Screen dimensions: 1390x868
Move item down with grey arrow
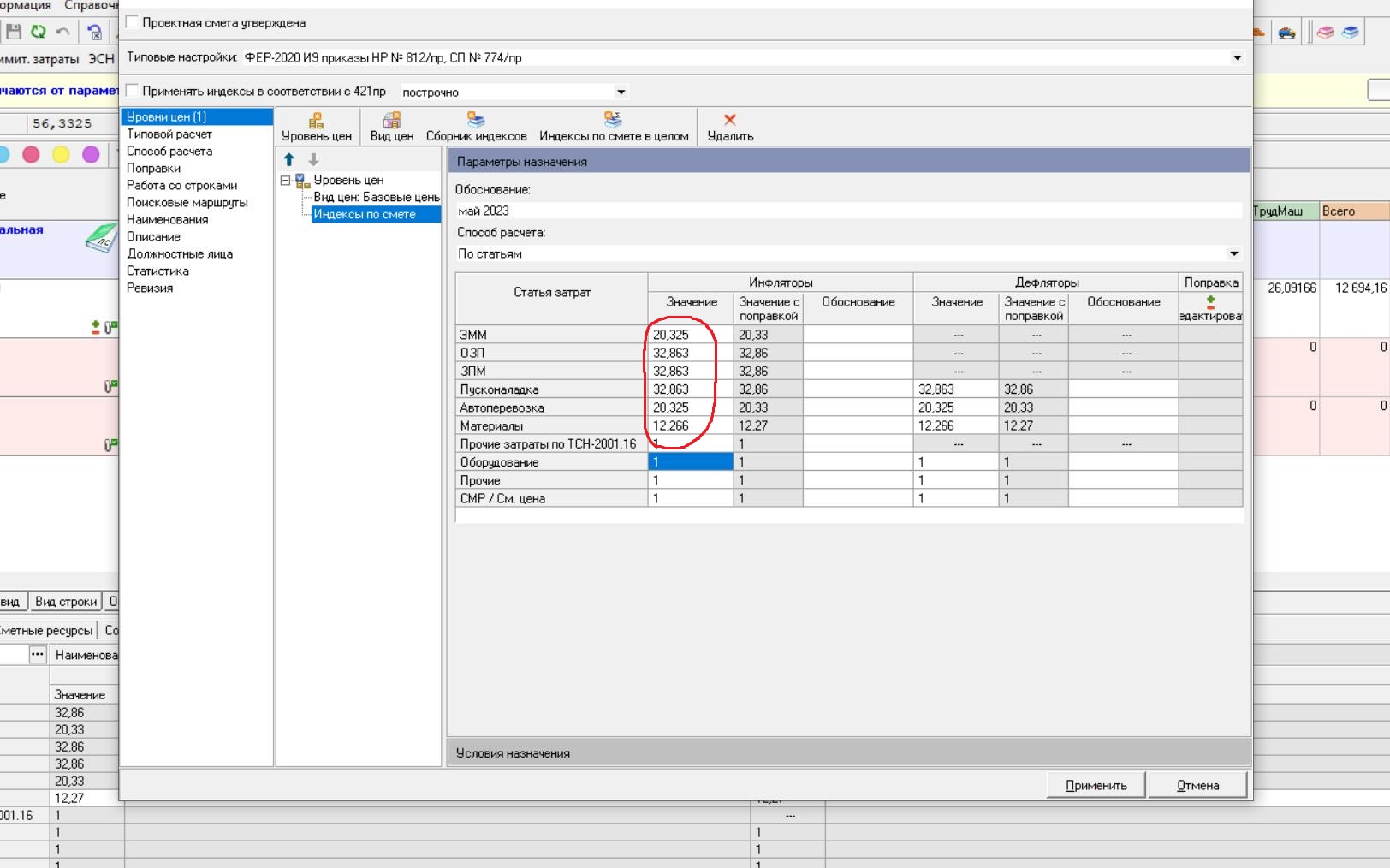click(313, 159)
